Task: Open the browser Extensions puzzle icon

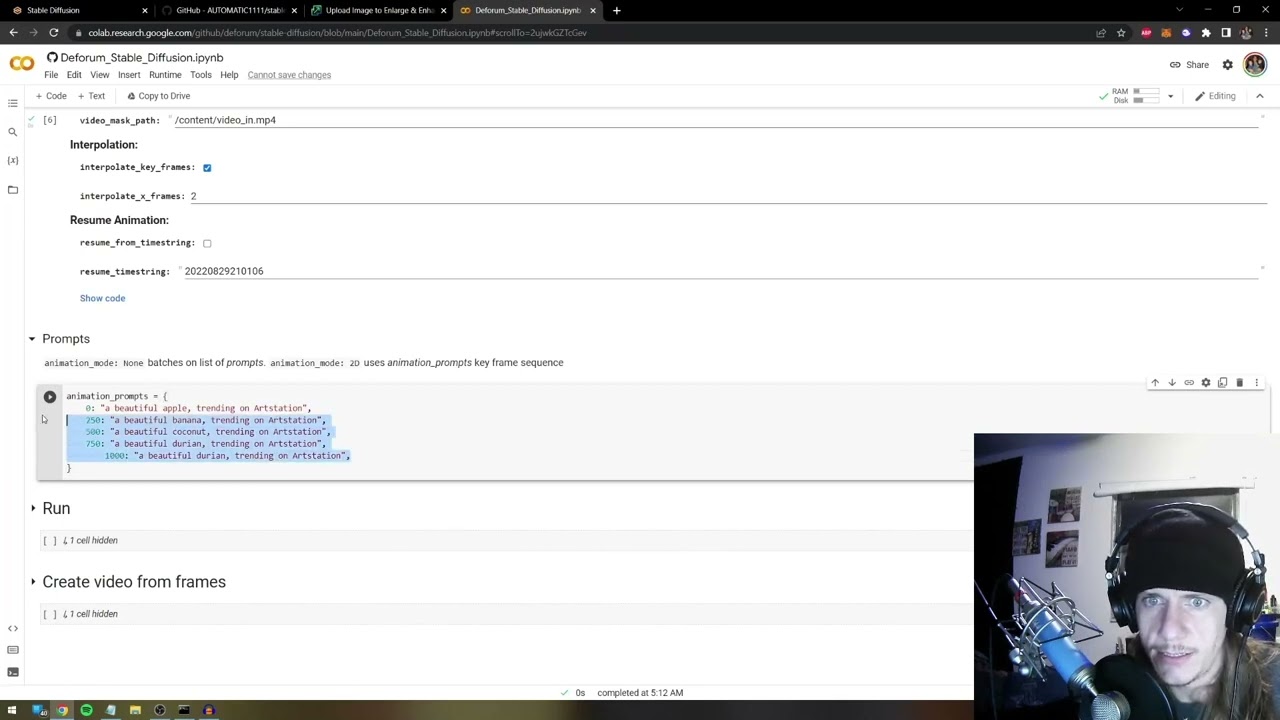Action: tap(1206, 33)
